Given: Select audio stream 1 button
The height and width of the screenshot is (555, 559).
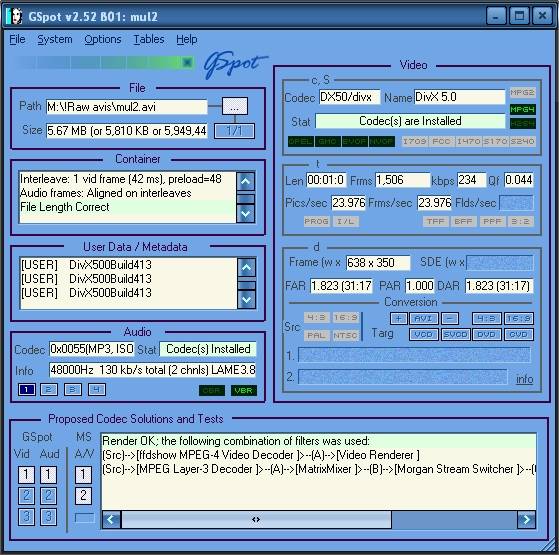Looking at the screenshot, I should click(27, 390).
